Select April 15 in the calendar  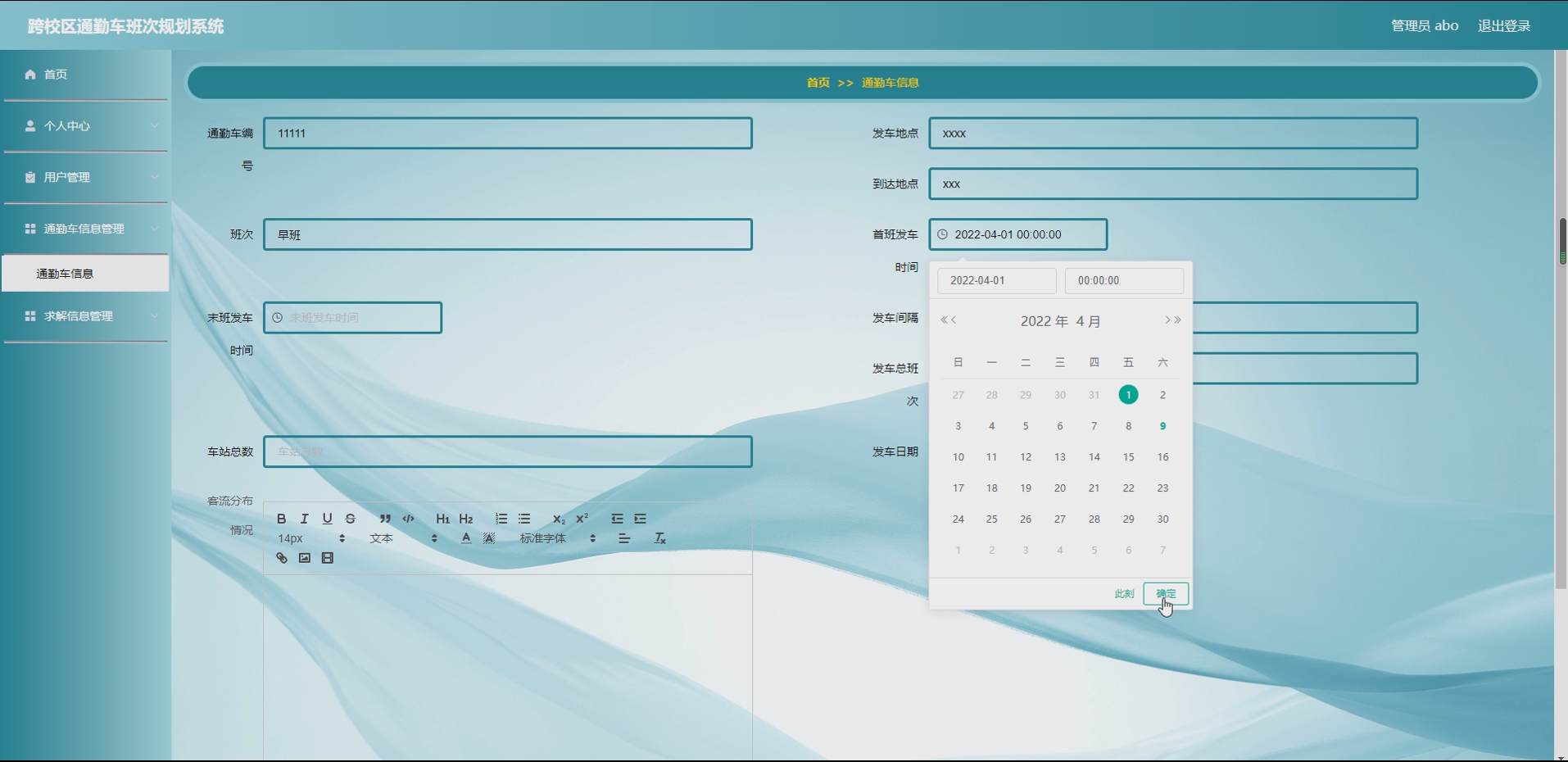point(1128,457)
